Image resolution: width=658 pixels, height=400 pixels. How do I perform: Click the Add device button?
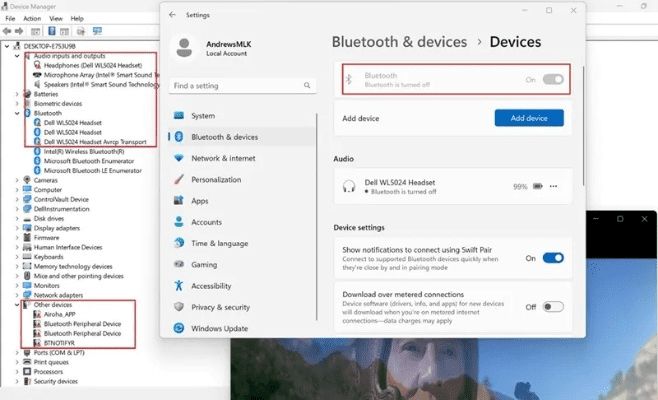tap(528, 118)
